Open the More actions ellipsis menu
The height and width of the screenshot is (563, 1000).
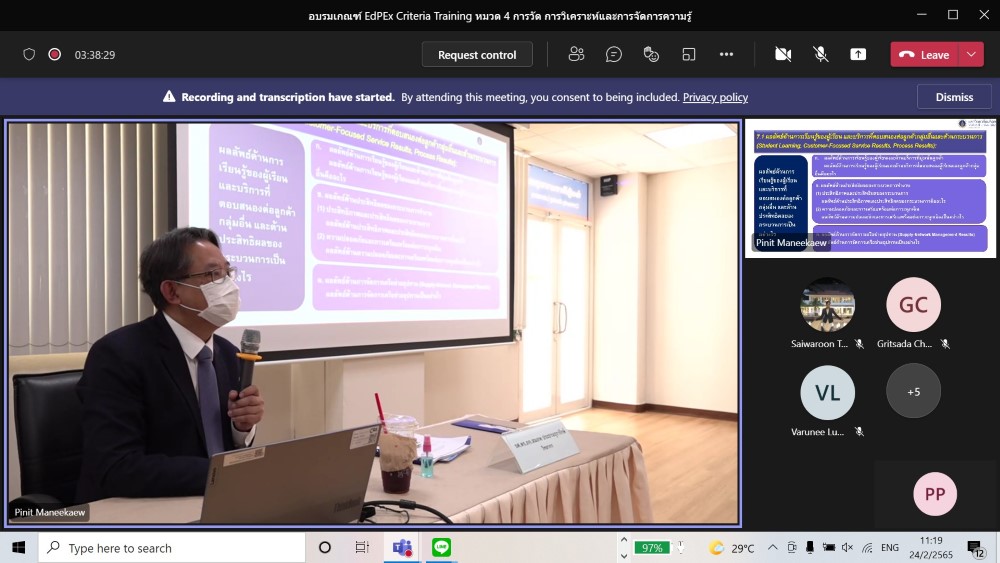[726, 54]
